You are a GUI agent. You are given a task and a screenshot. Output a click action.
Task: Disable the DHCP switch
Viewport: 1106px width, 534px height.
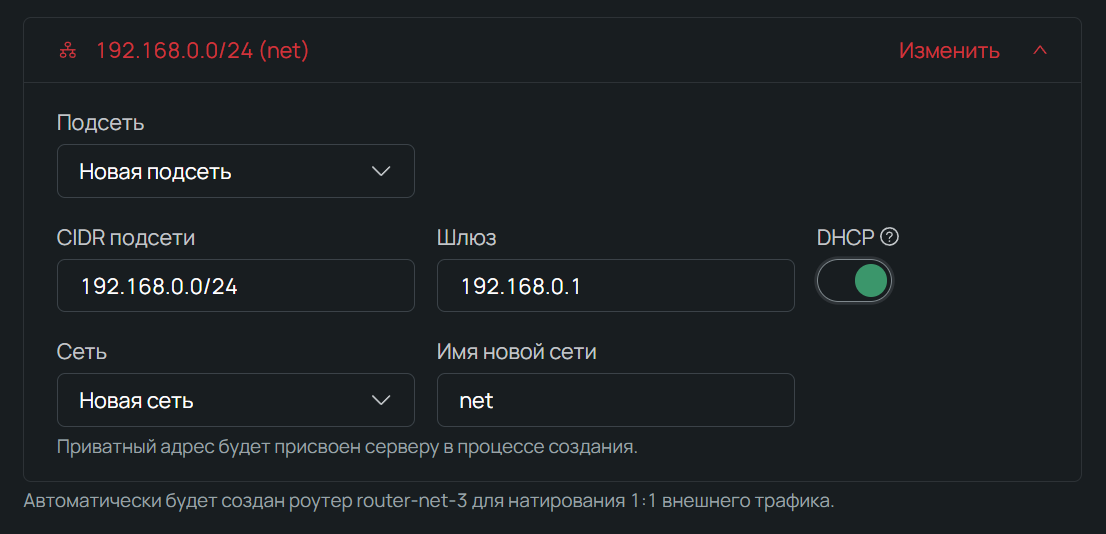tap(855, 282)
